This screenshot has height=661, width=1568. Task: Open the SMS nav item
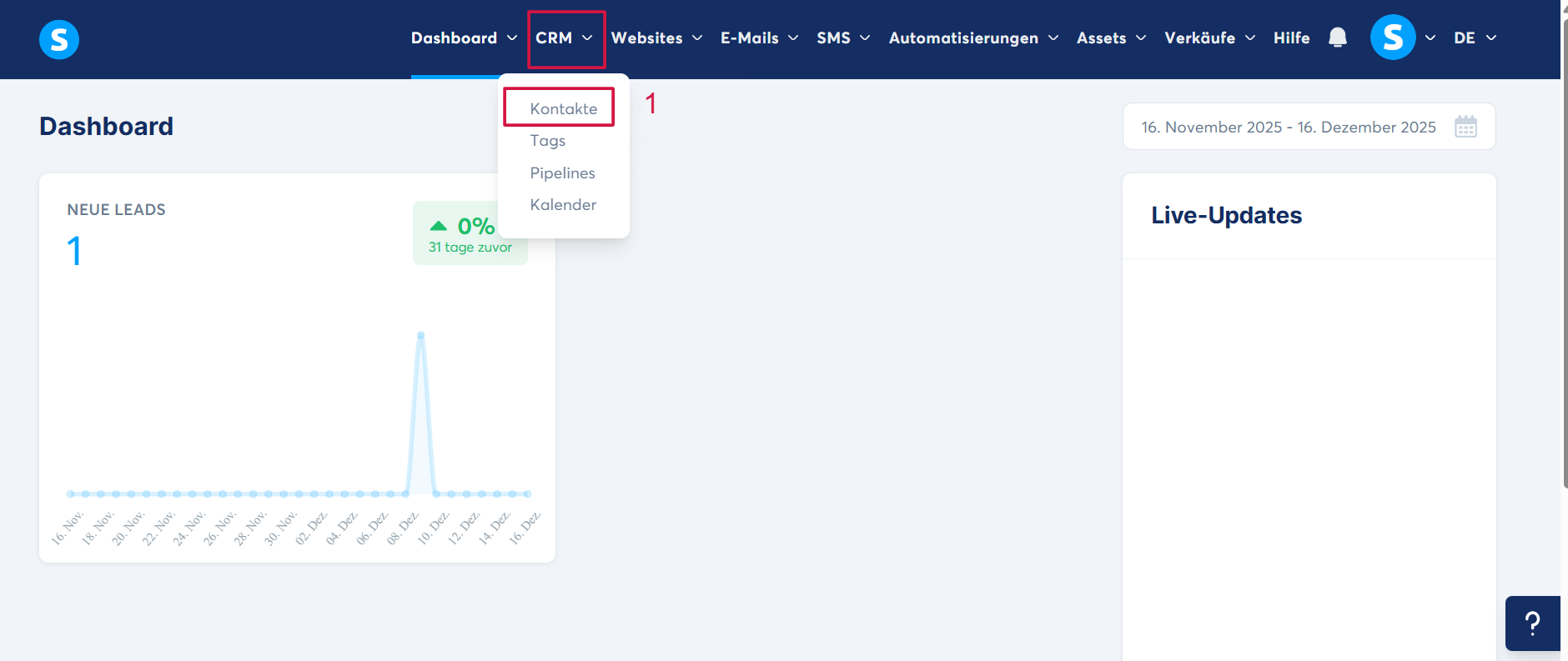(x=833, y=38)
